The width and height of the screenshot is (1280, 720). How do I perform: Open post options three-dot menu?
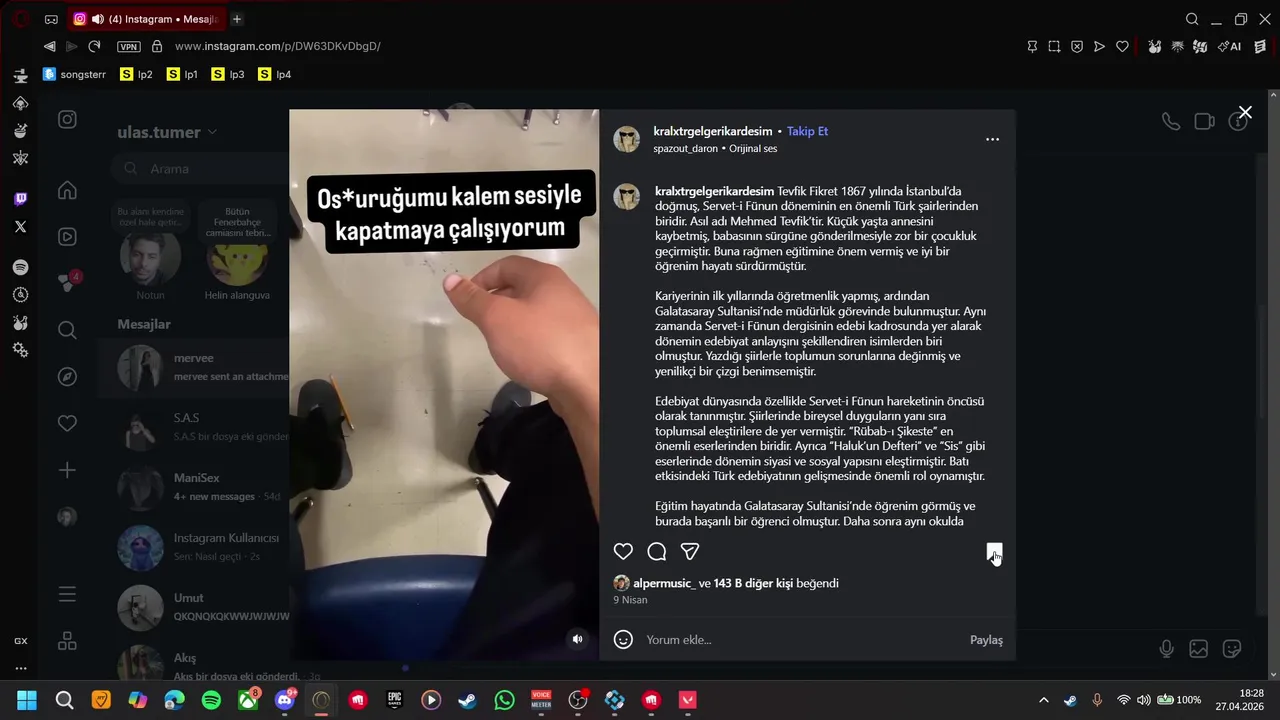tap(992, 139)
